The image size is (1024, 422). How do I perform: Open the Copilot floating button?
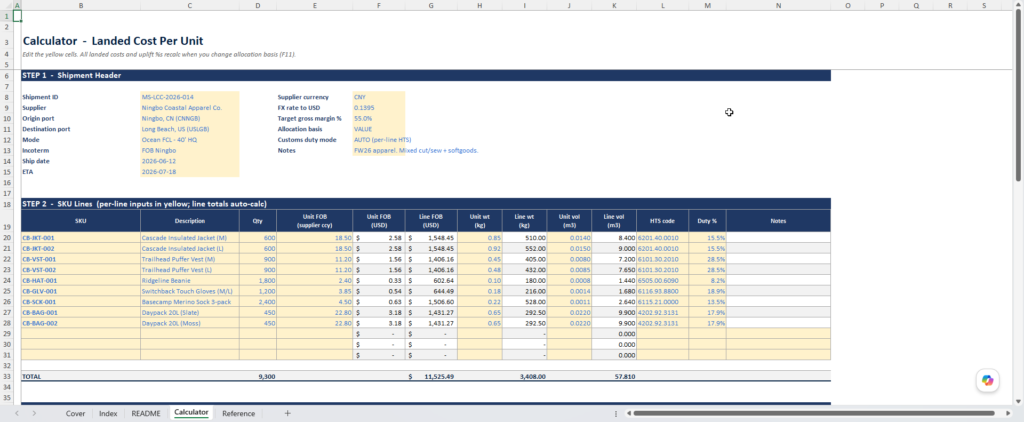click(x=987, y=380)
